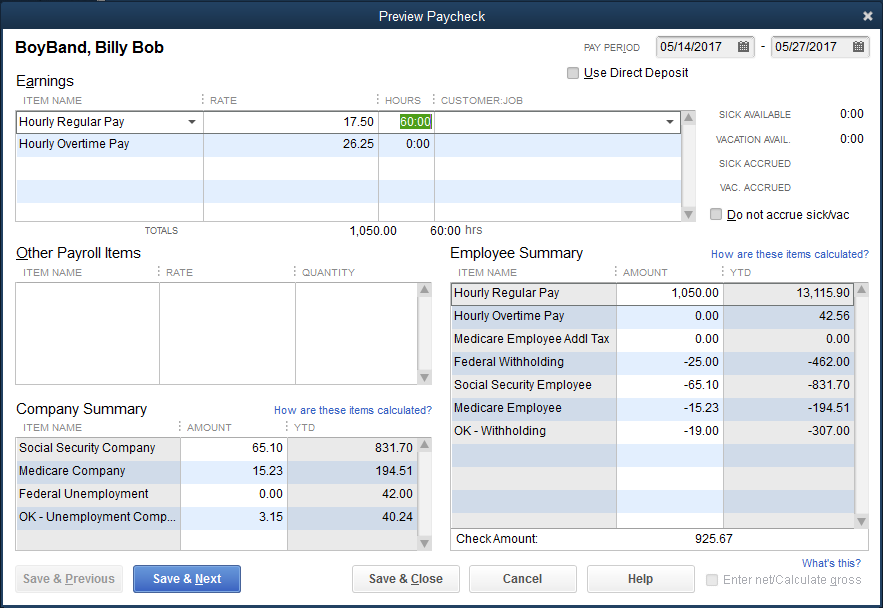Cancel the paycheck preview

point(522,579)
